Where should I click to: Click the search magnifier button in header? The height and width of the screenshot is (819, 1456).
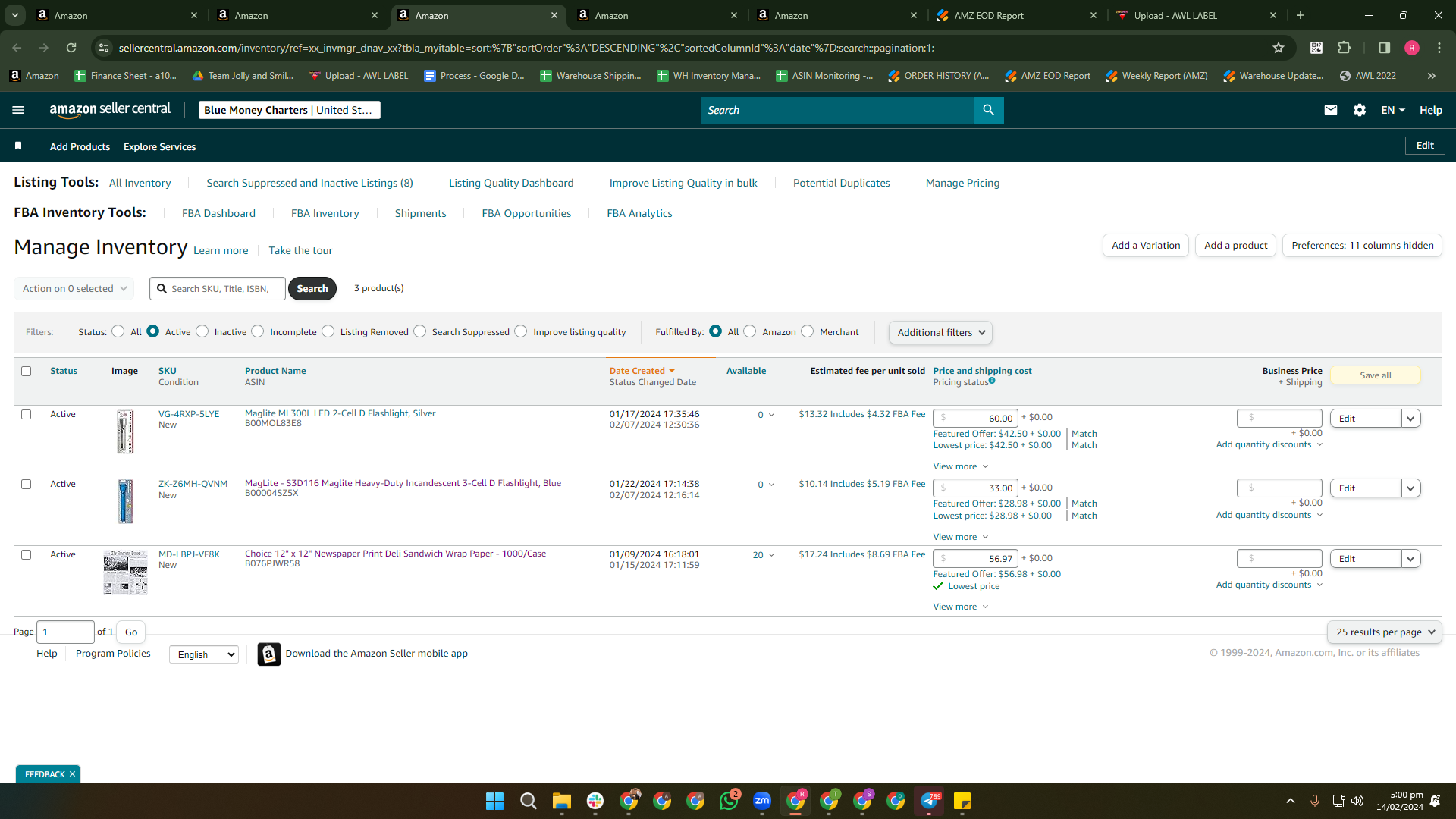(x=988, y=110)
